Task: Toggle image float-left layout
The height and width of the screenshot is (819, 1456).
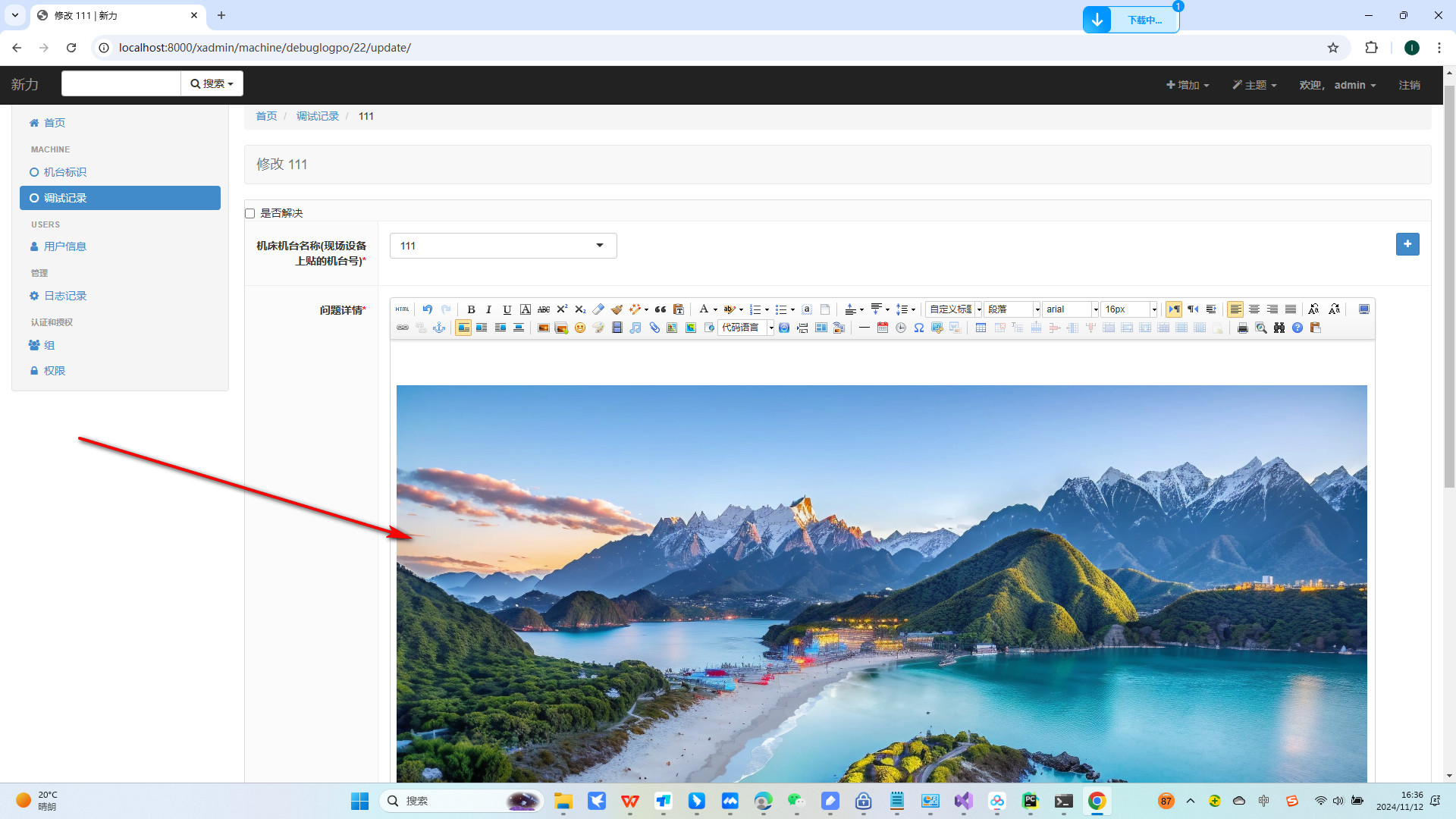Action: [x=482, y=328]
